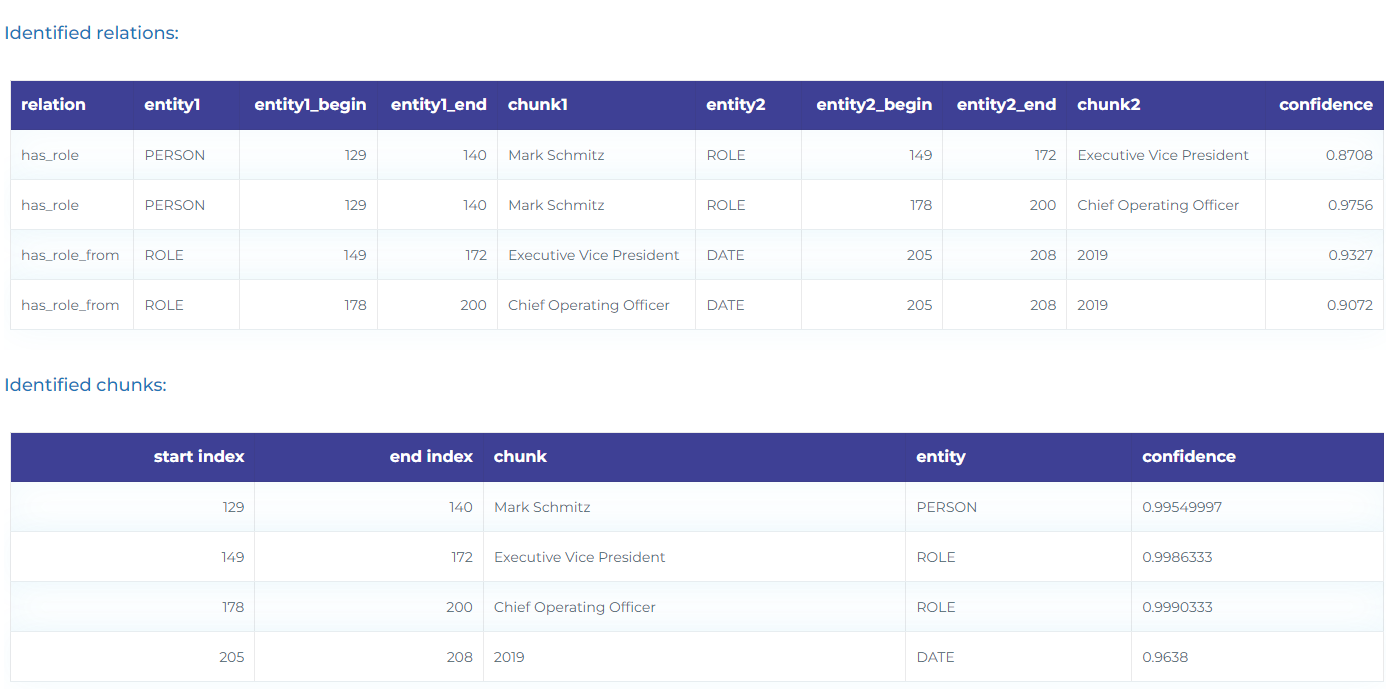This screenshot has width=1386, height=689.
Task: Select the 'Identified relations:' heading
Action: (91, 33)
